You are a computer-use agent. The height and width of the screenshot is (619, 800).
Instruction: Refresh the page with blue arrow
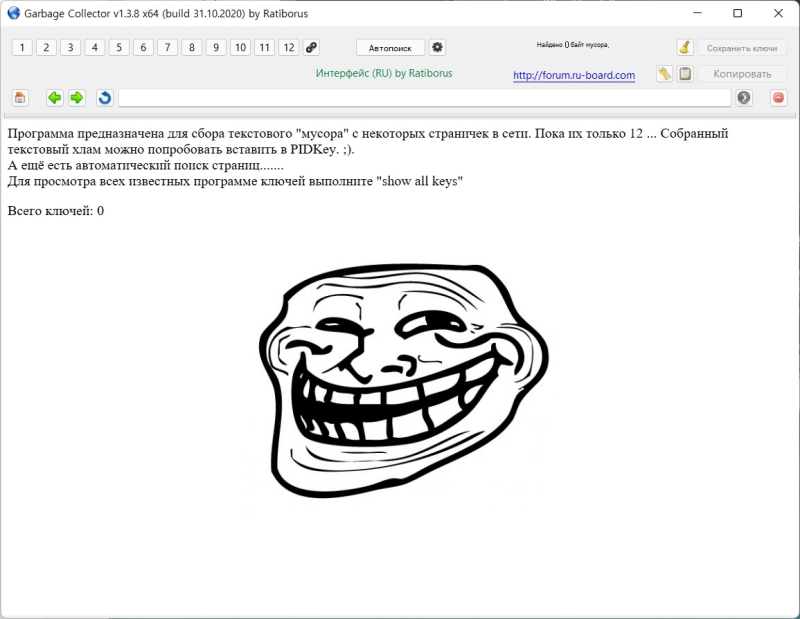(105, 97)
